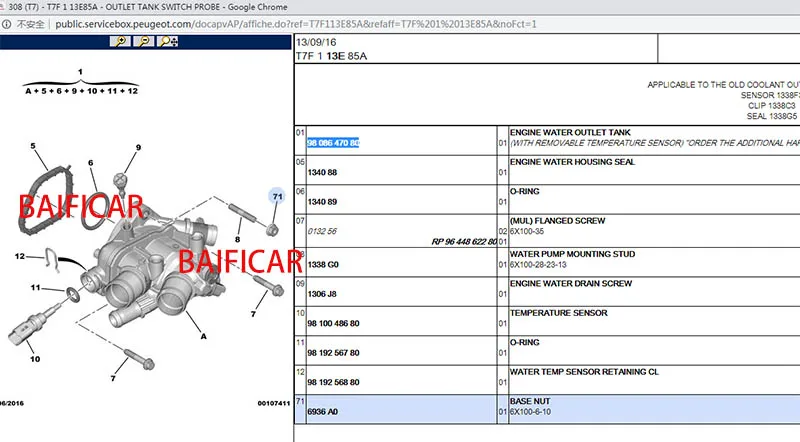Image resolution: width=800 pixels, height=442 pixels.
Task: Click 'ENGINE WATER OUTLET TANK' description
Action: pos(570,132)
